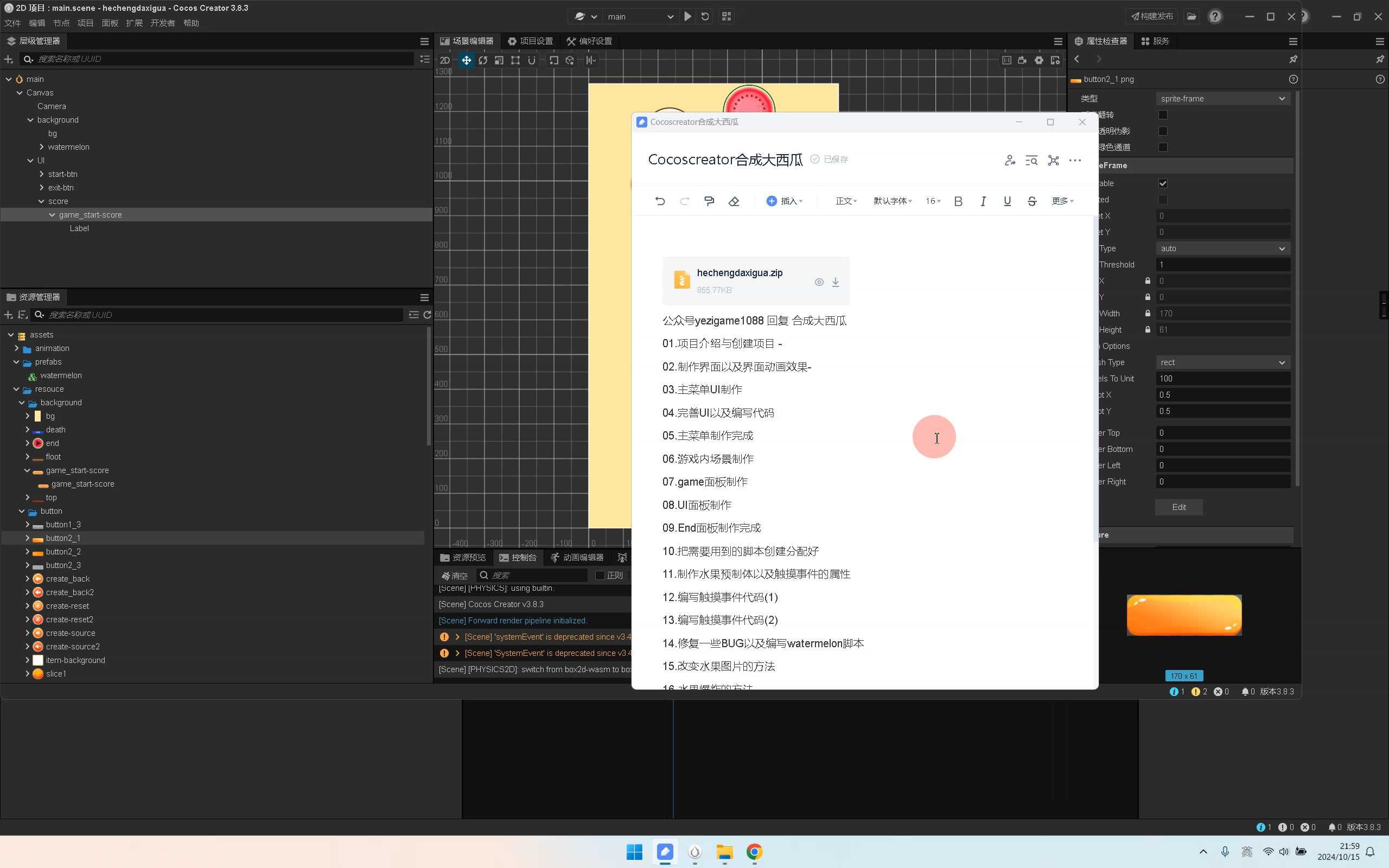This screenshot has height=868, width=1389.
Task: Select the move tool in scene toolbar
Action: (466, 60)
